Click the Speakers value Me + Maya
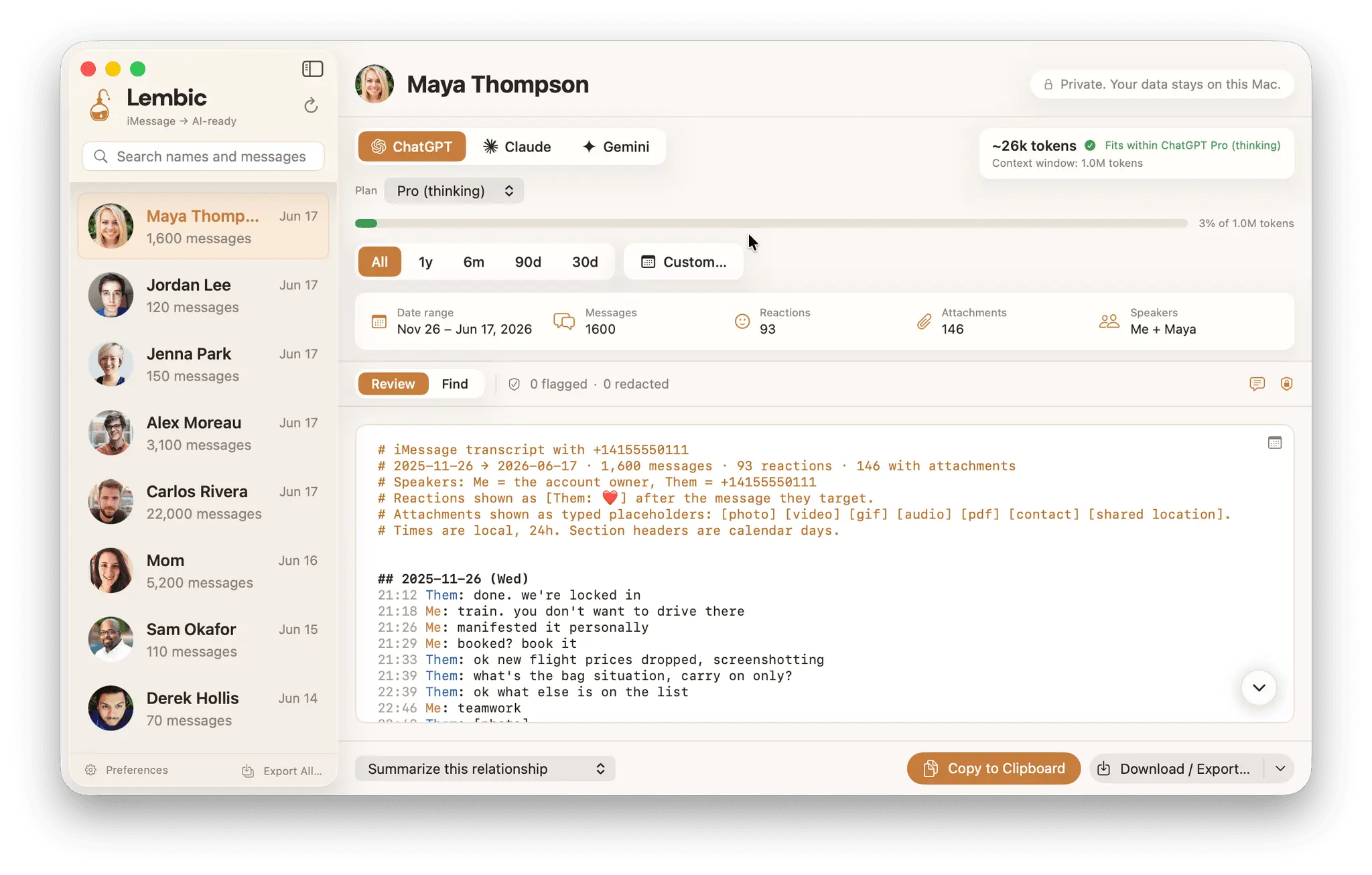Image resolution: width=1372 pixels, height=875 pixels. [x=1163, y=329]
